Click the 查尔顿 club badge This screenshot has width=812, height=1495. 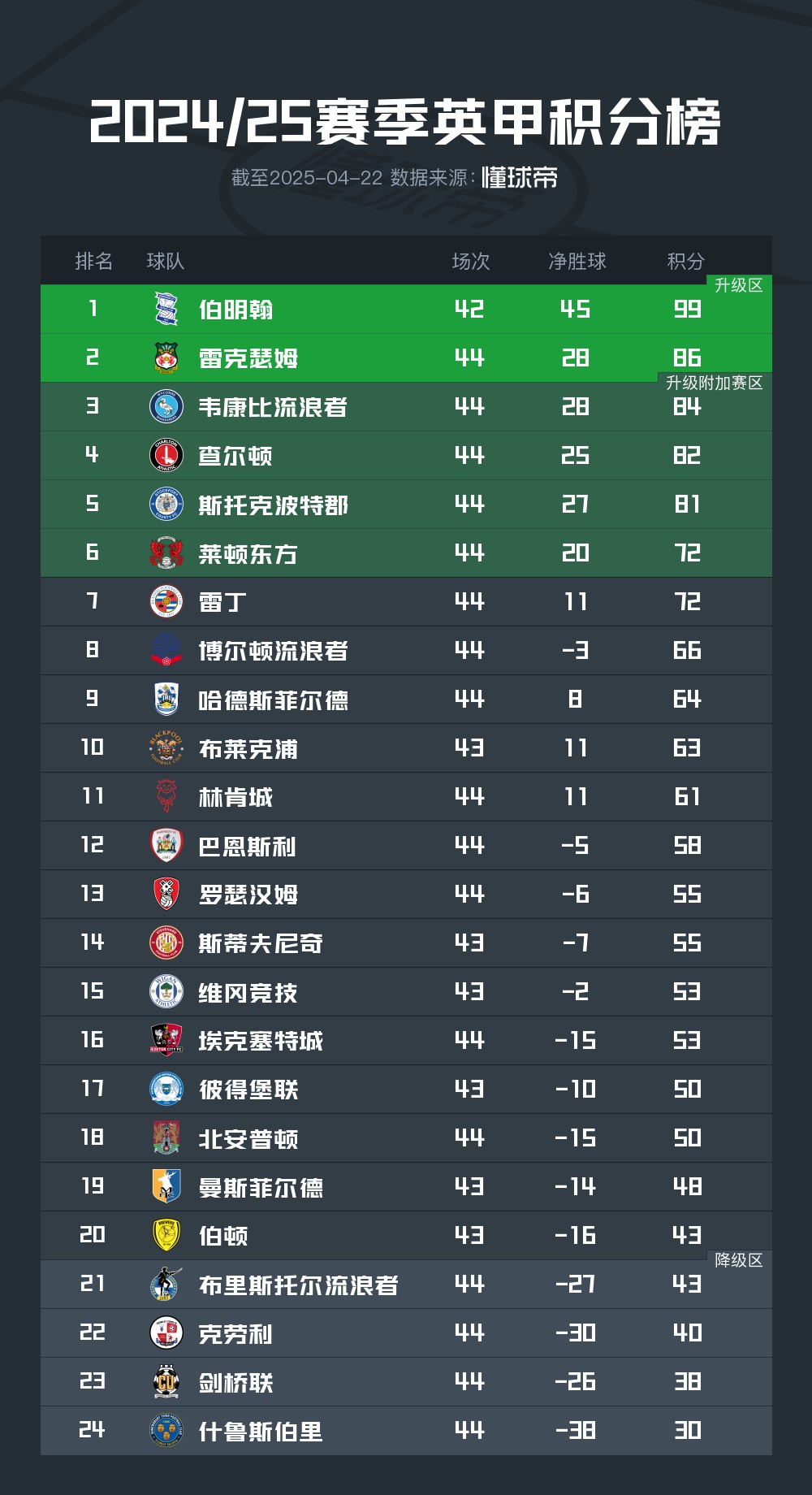(166, 455)
